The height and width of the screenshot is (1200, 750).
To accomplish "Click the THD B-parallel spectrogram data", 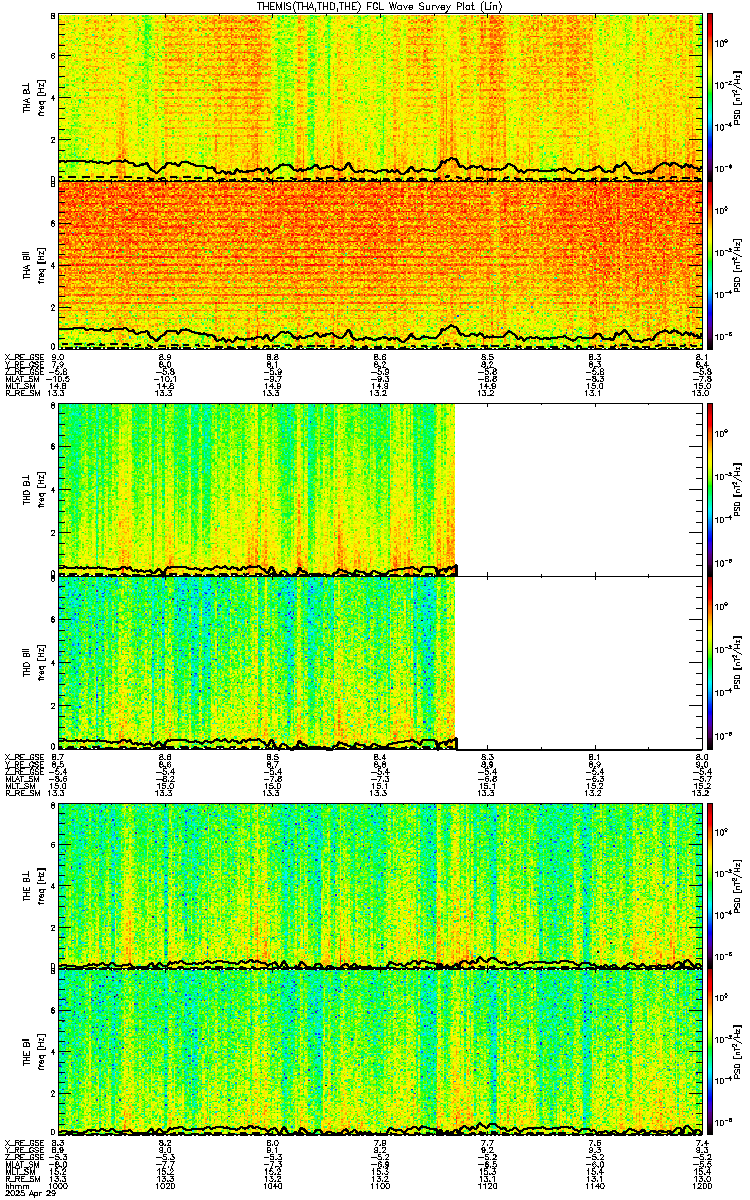I will [x=257, y=662].
